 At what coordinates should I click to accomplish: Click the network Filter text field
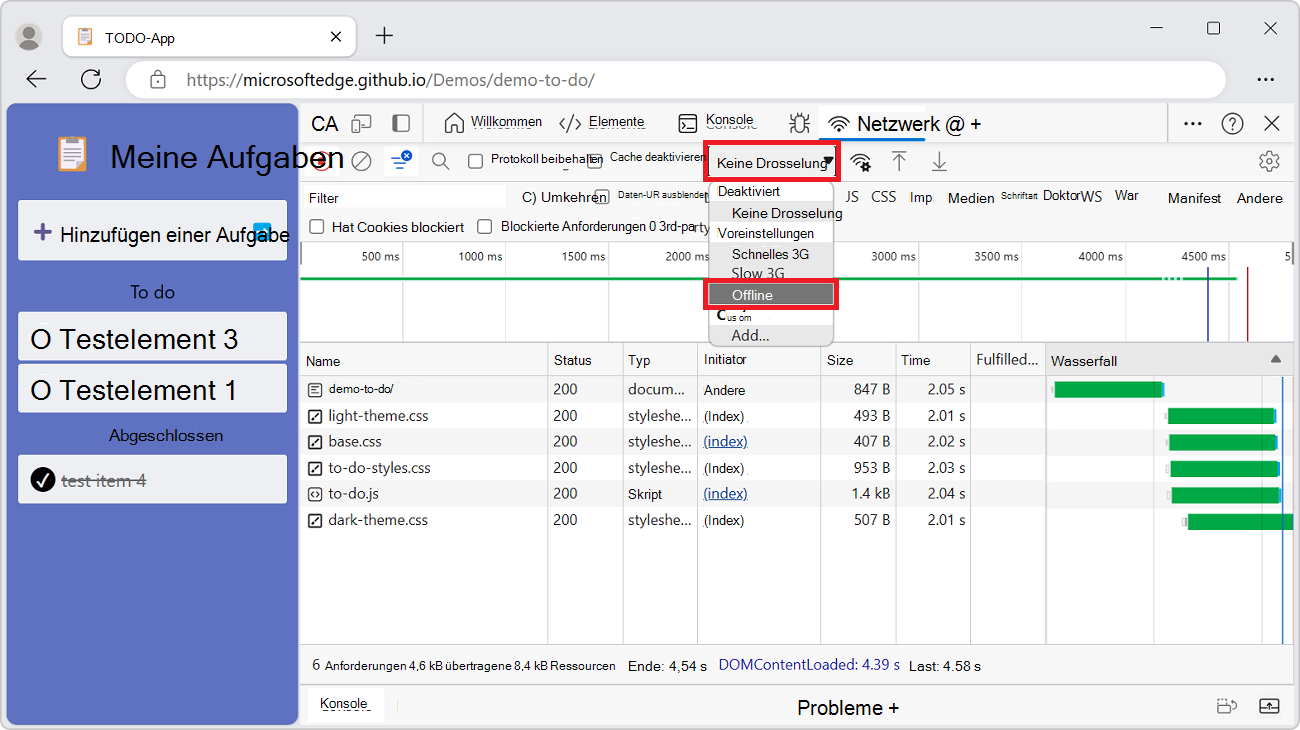[x=405, y=198]
